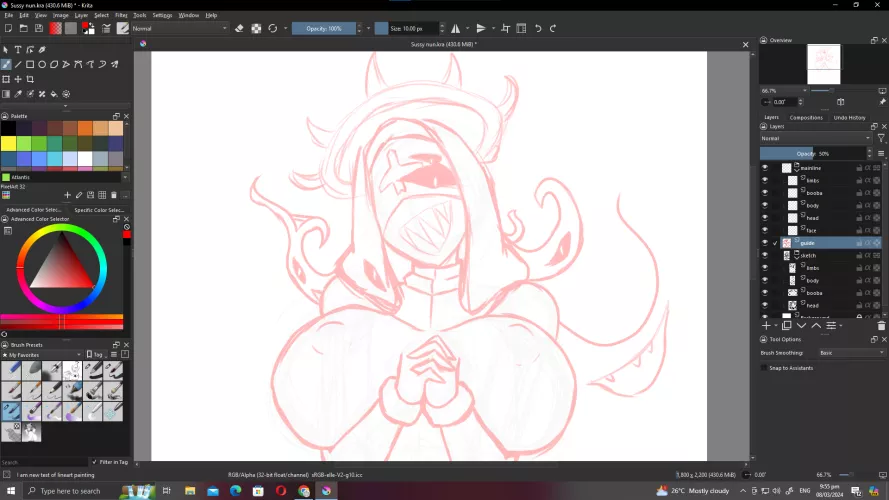This screenshot has width=889, height=500.
Task: Select the Move tool
Action: point(18,79)
